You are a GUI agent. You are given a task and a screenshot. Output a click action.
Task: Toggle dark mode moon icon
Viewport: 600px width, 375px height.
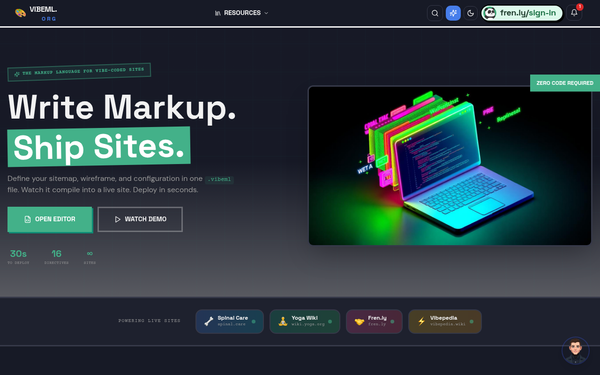(471, 13)
